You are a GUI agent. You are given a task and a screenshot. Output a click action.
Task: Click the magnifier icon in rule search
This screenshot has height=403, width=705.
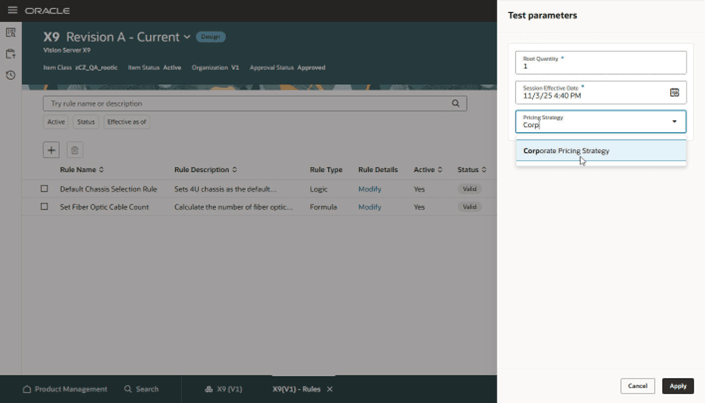tap(455, 103)
